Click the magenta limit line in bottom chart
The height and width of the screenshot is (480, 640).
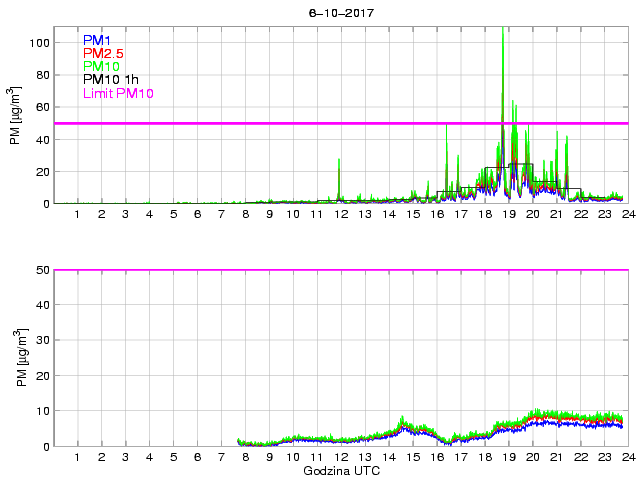pos(340,270)
